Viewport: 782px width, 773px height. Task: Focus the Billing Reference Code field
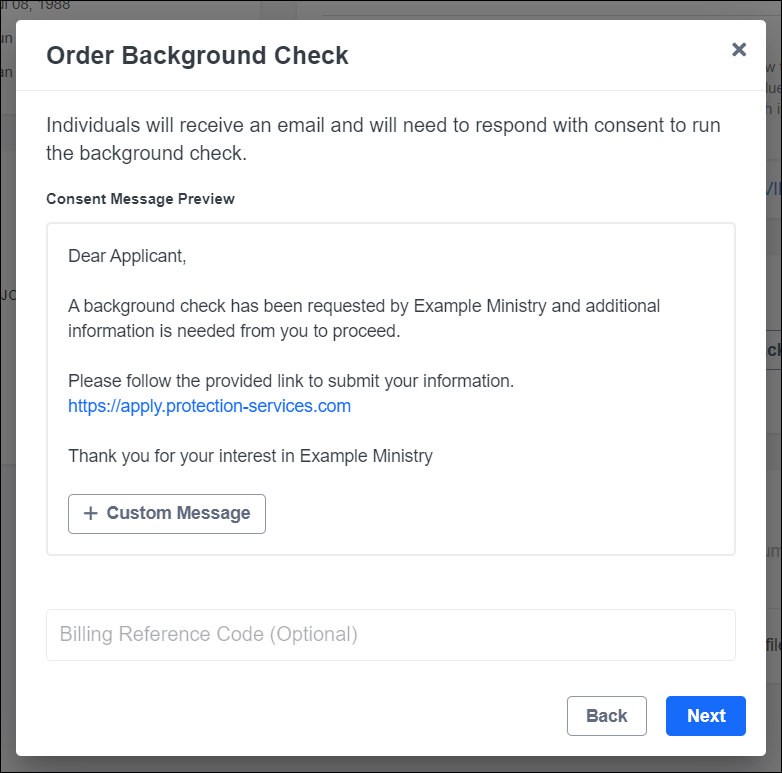pyautogui.click(x=390, y=634)
